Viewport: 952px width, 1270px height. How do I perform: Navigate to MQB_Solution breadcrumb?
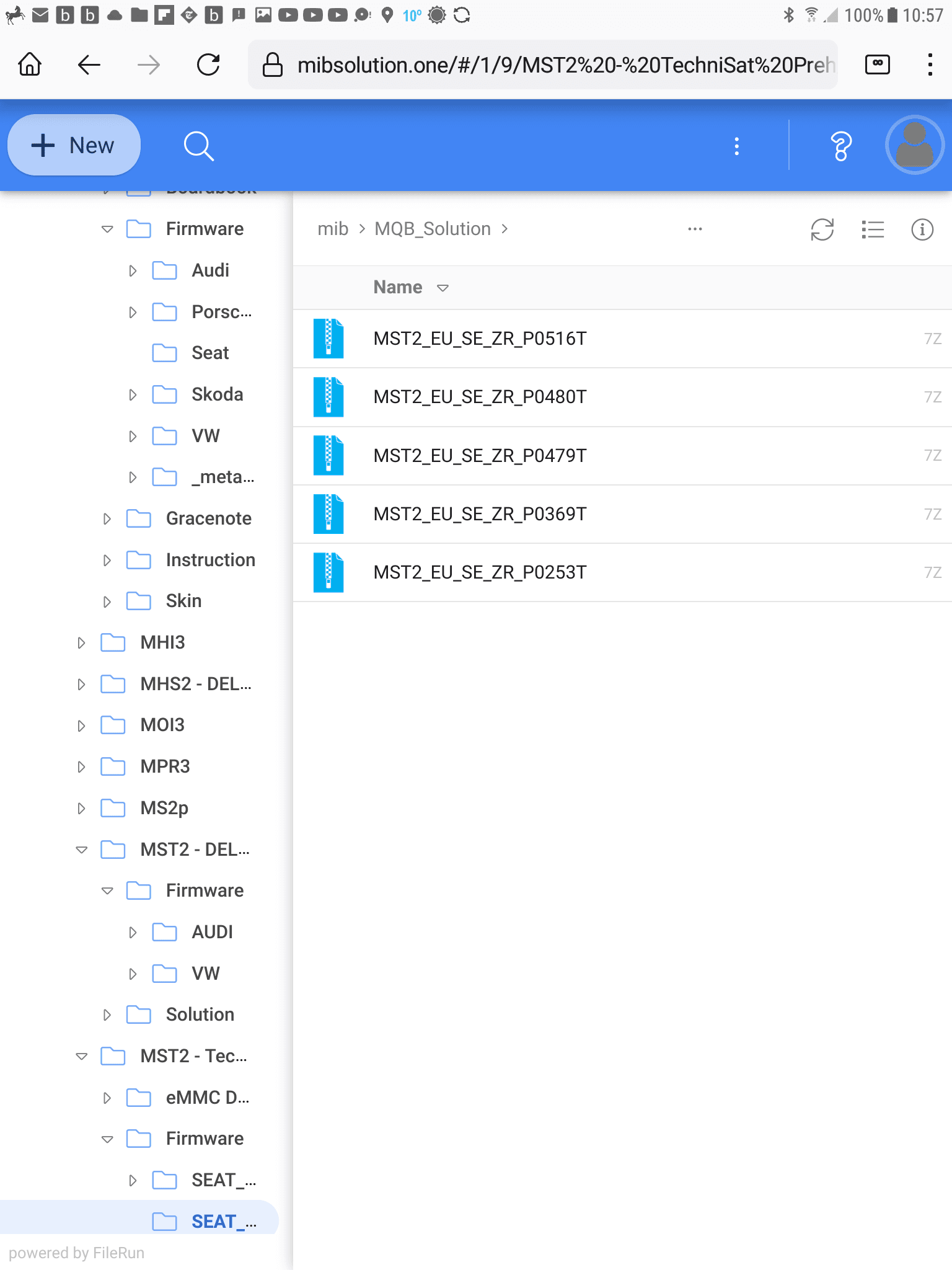coord(432,229)
